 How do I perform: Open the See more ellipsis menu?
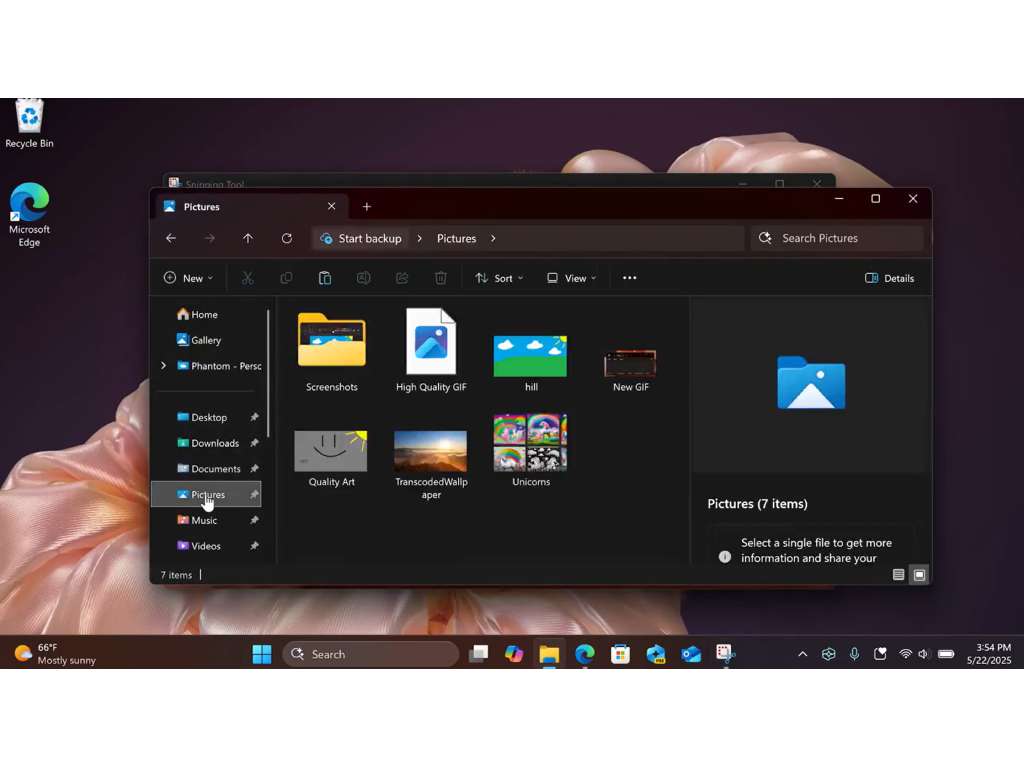(629, 278)
